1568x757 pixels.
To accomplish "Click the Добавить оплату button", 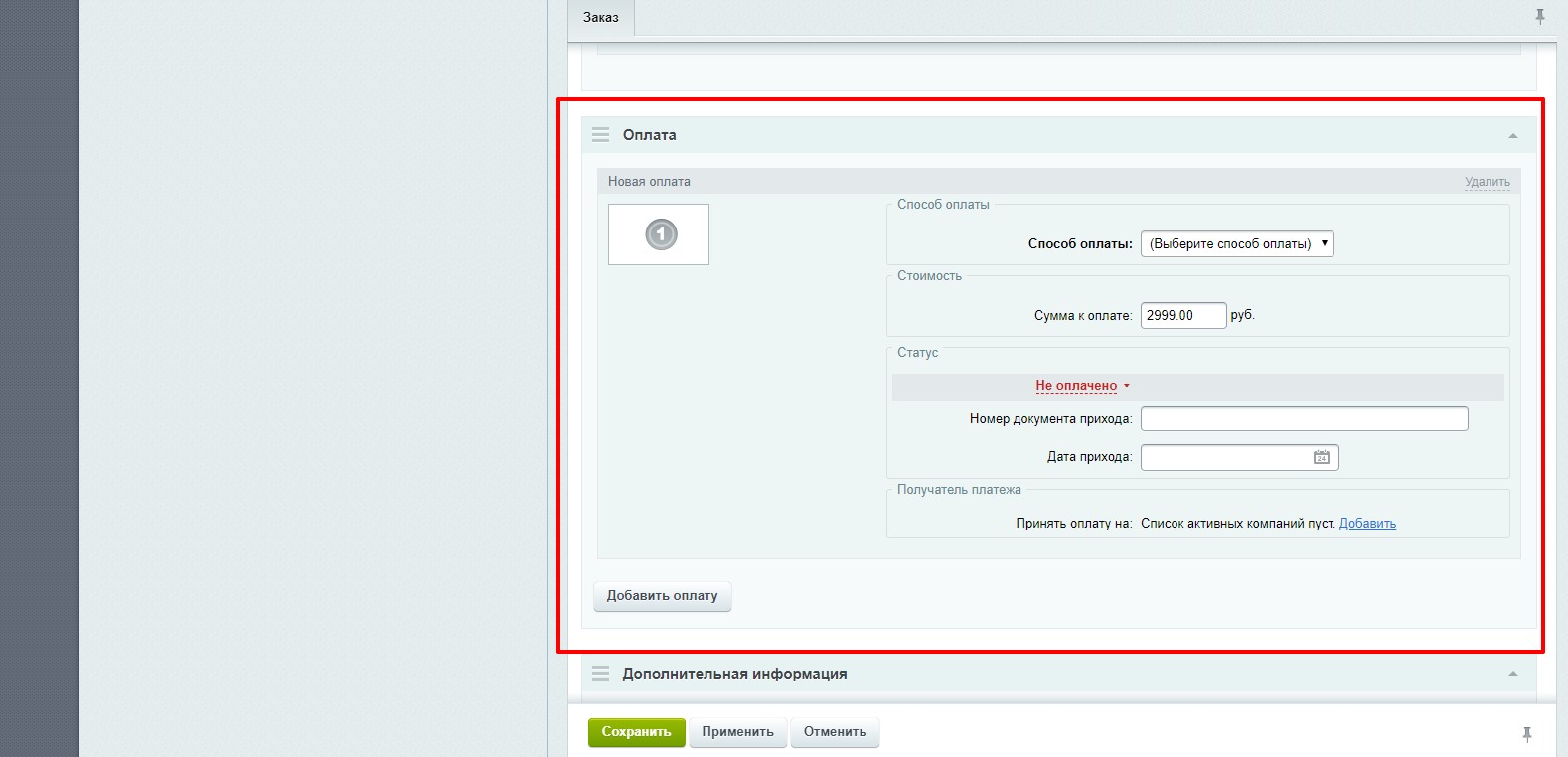I will pos(663,596).
